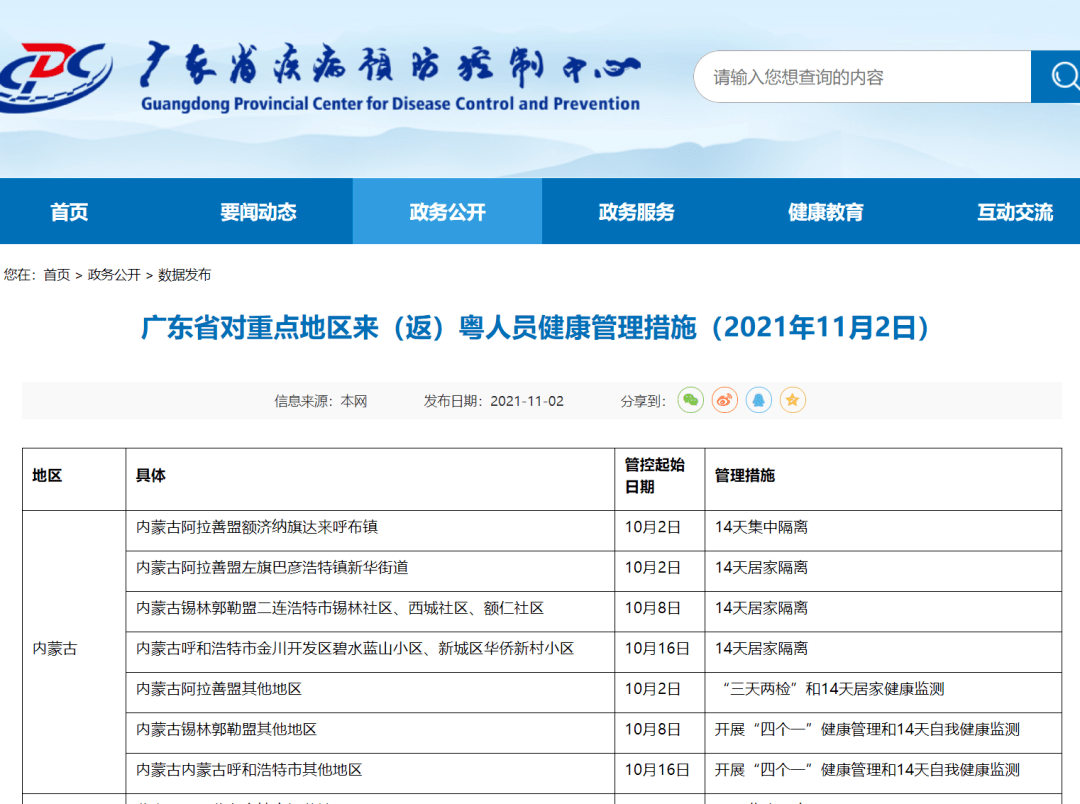Click the search magnifier icon
1080x804 pixels.
click(x=1065, y=76)
